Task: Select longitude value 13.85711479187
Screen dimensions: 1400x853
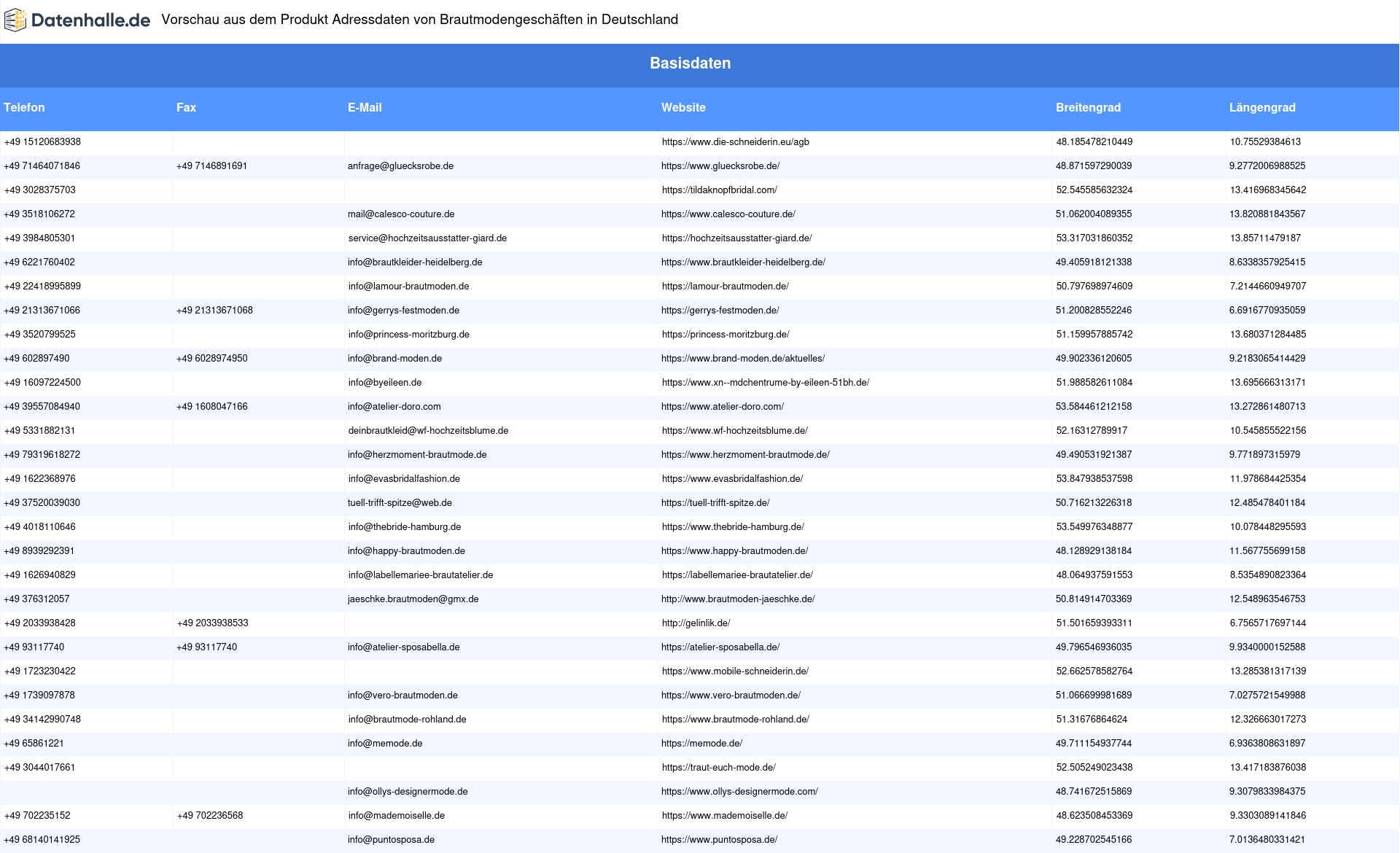Action: 1265,238
